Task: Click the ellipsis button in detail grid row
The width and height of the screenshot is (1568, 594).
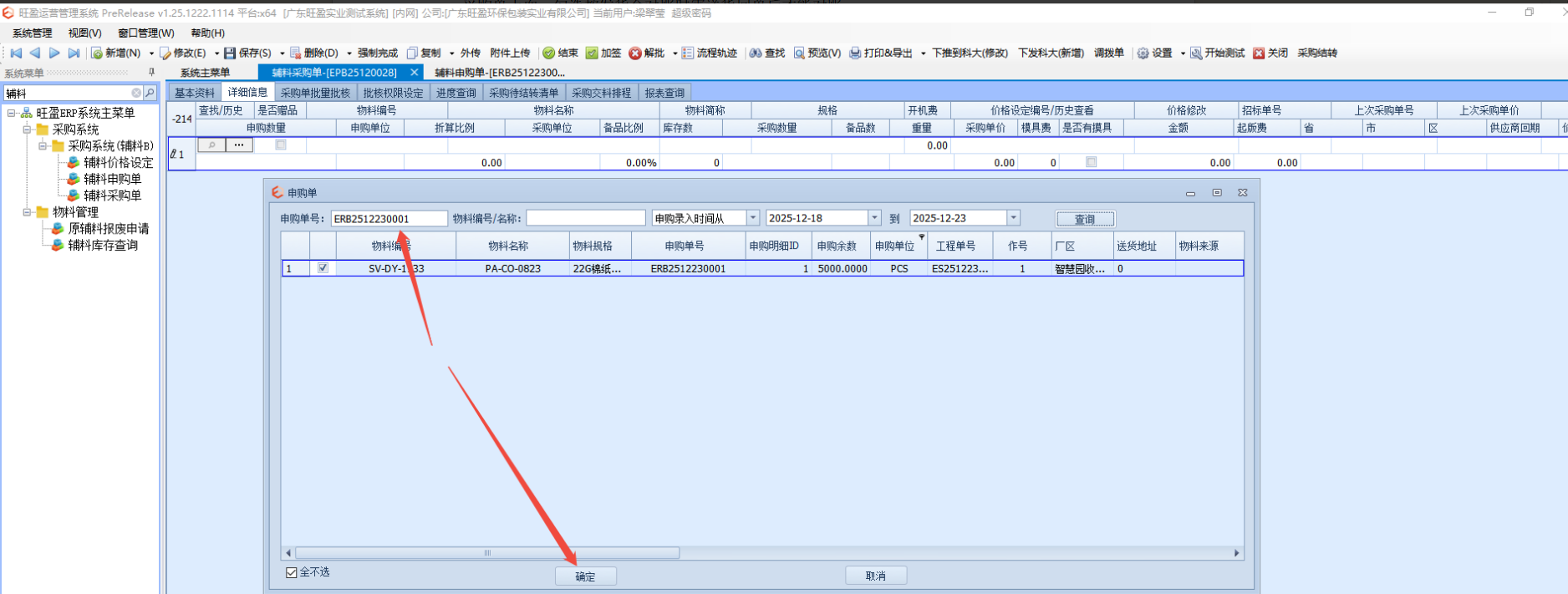Action: click(239, 145)
